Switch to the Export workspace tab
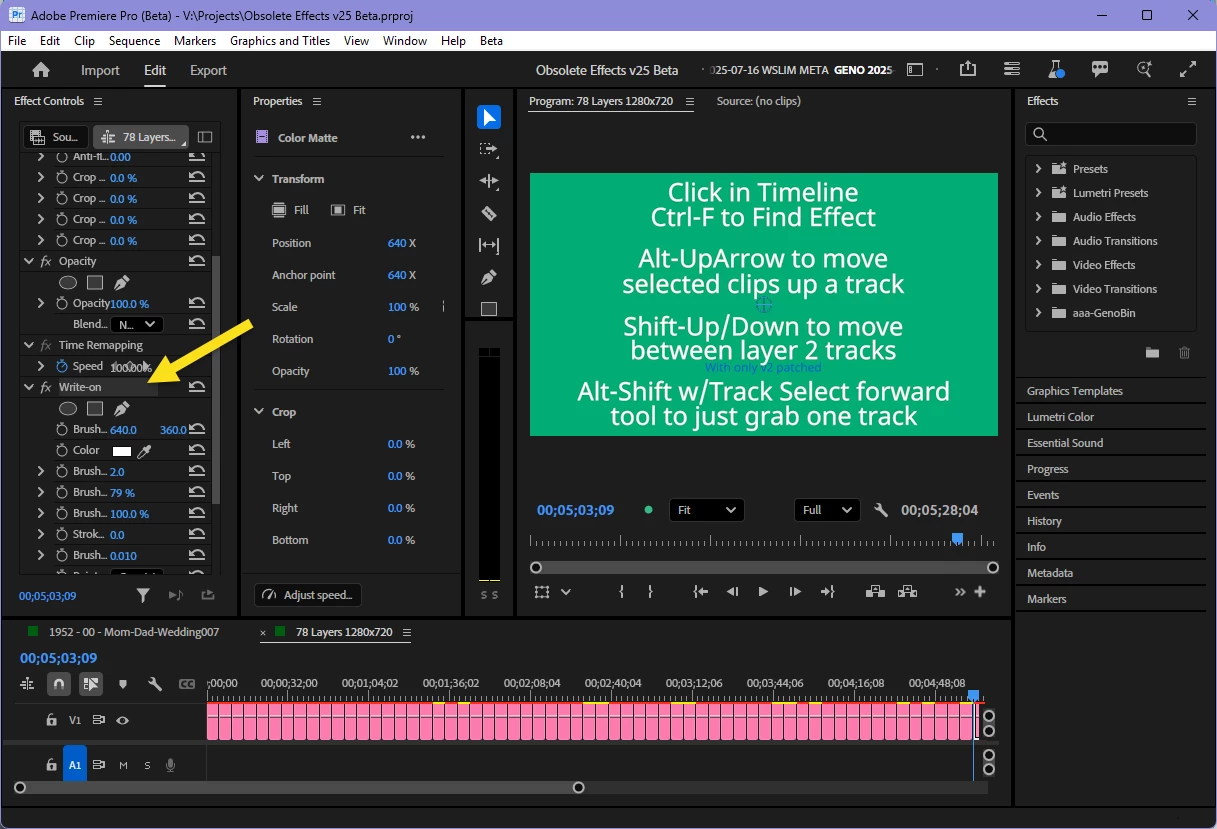 pyautogui.click(x=208, y=70)
